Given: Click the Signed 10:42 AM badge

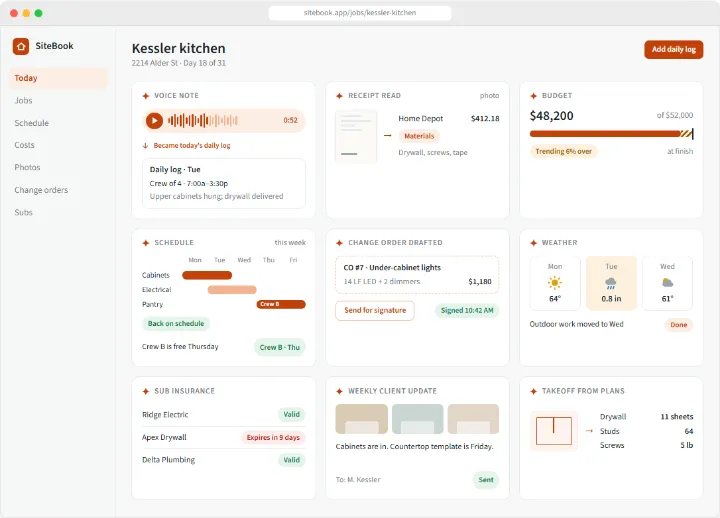Looking at the screenshot, I should (467, 310).
